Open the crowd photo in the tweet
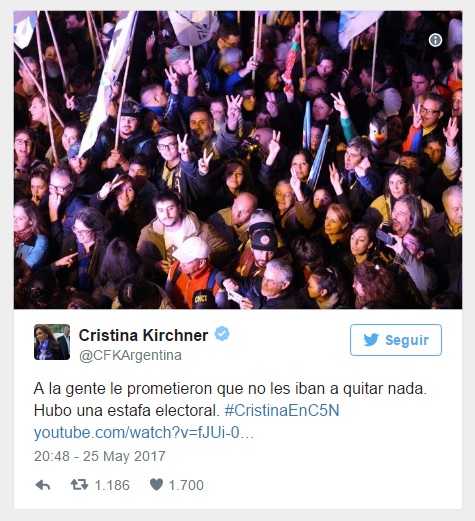475x521 pixels. coord(238,160)
